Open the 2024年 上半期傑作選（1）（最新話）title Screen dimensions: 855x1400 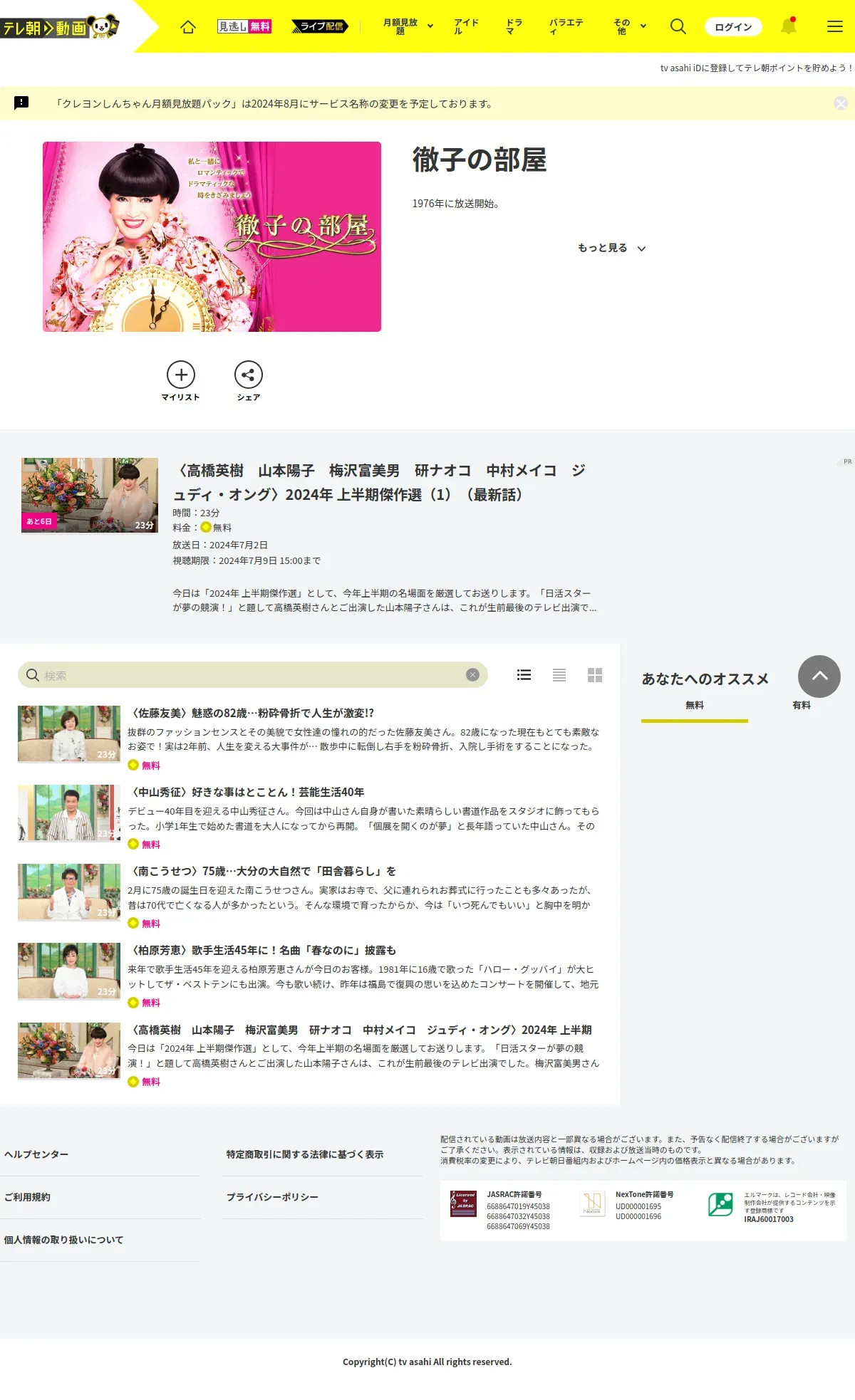click(x=379, y=482)
